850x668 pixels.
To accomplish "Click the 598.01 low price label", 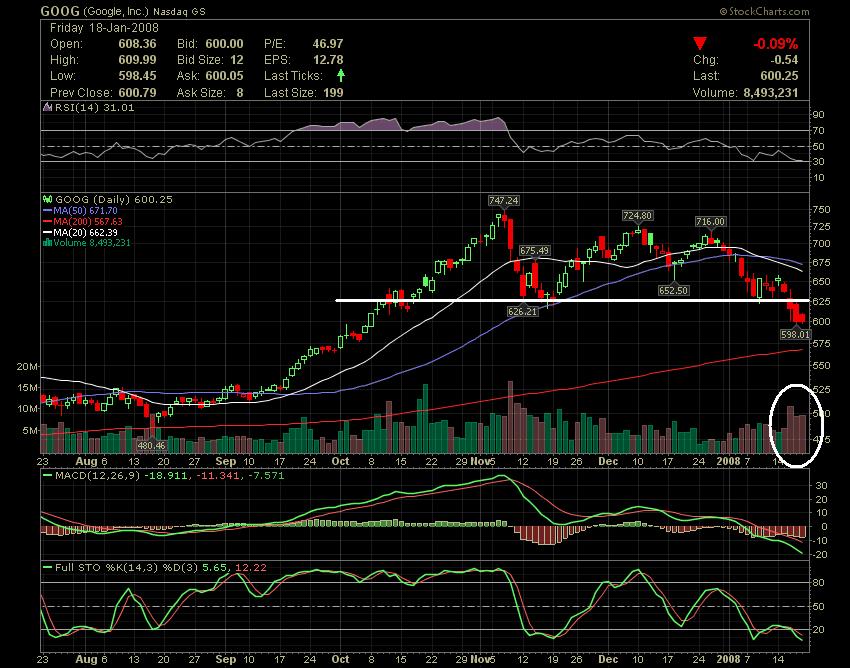I will pos(795,335).
